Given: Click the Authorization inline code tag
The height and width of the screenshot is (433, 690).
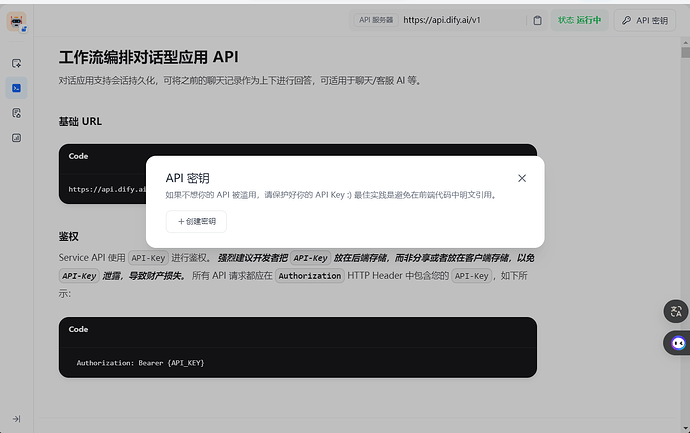Looking at the screenshot, I should pos(310,276).
